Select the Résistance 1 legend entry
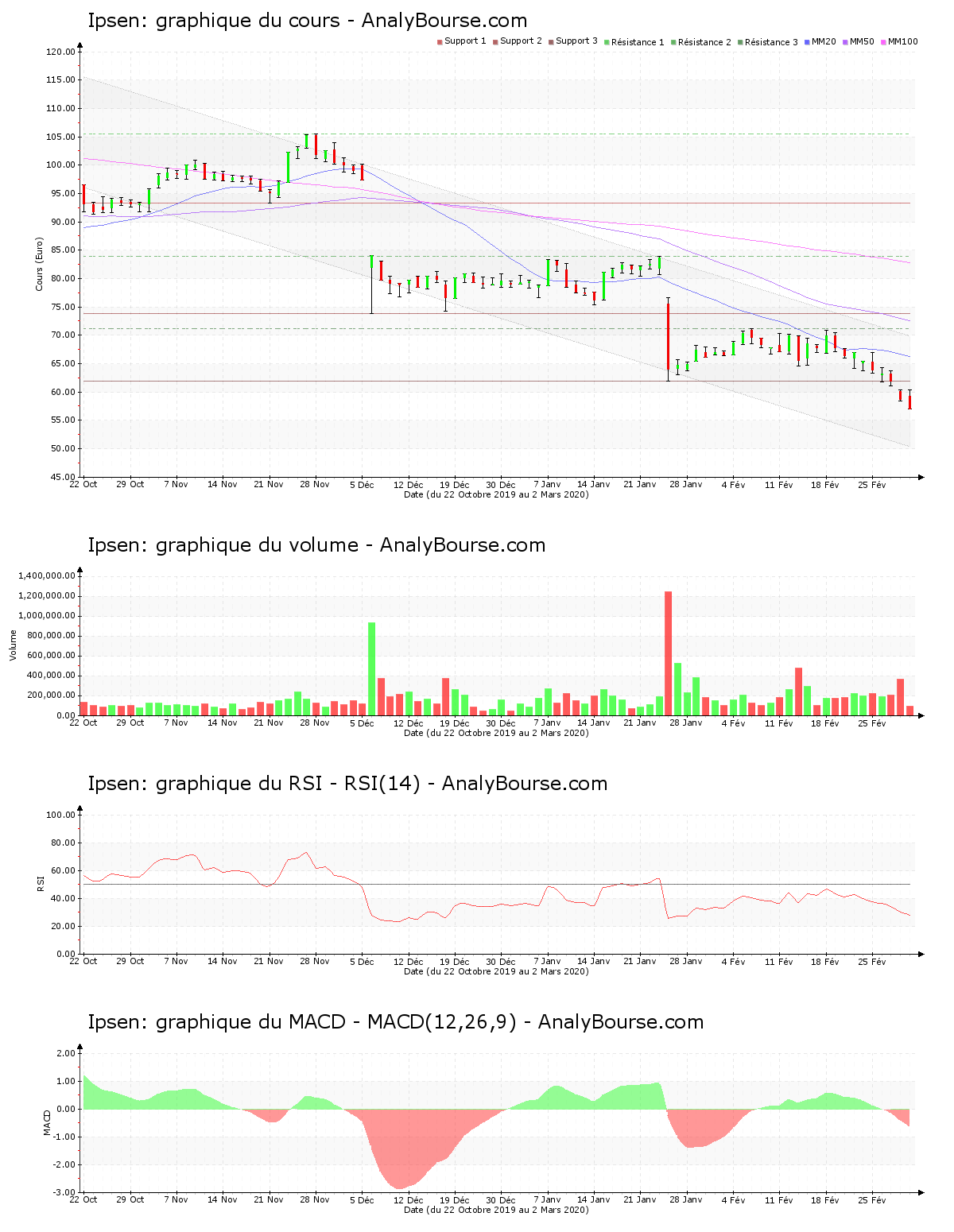The image size is (954, 1232). click(634, 42)
